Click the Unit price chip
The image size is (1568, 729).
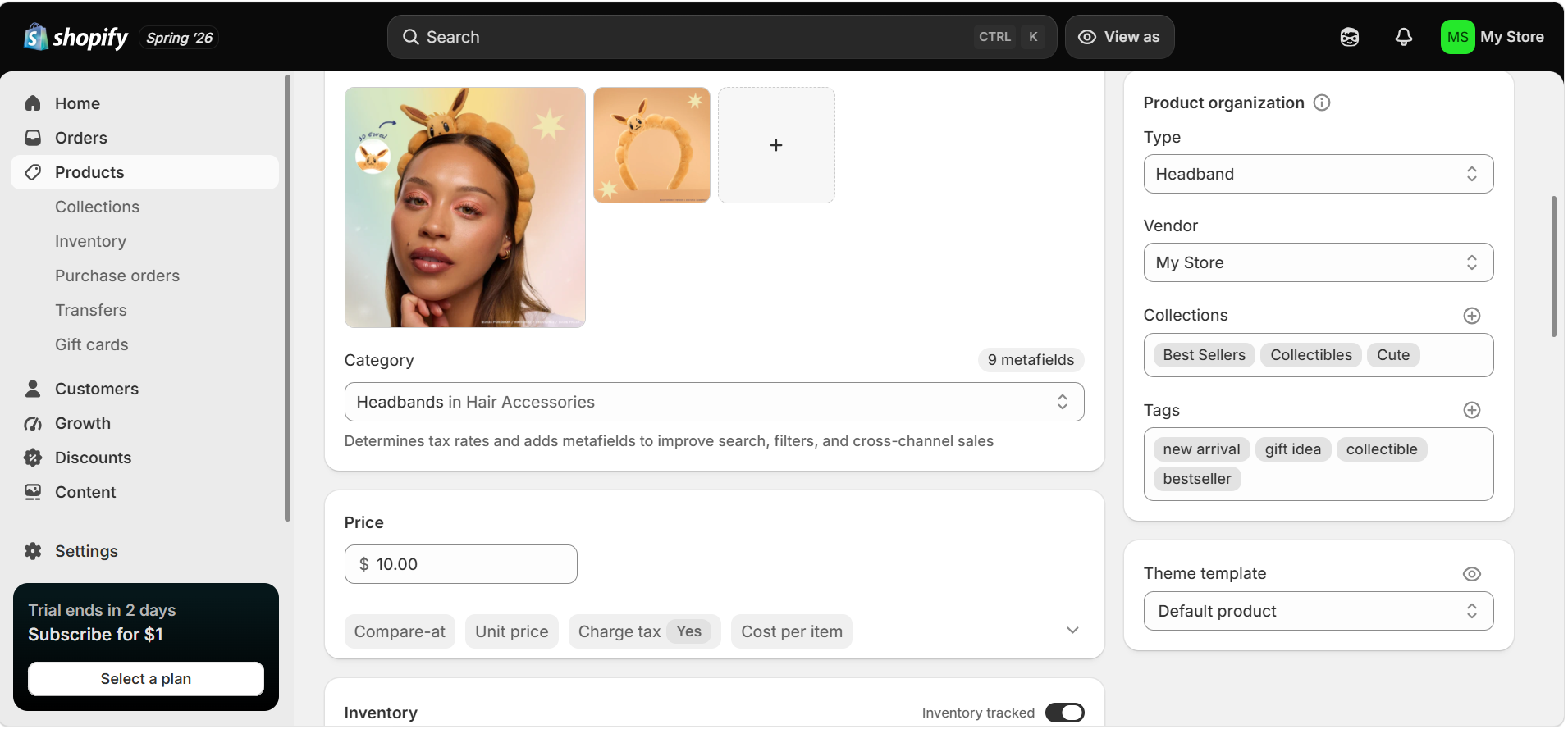pos(511,631)
